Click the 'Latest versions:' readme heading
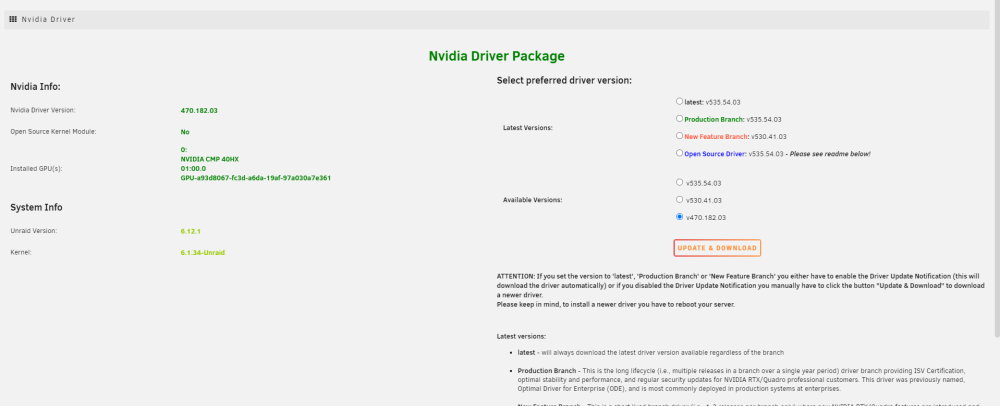The image size is (1000, 406). coord(521,336)
